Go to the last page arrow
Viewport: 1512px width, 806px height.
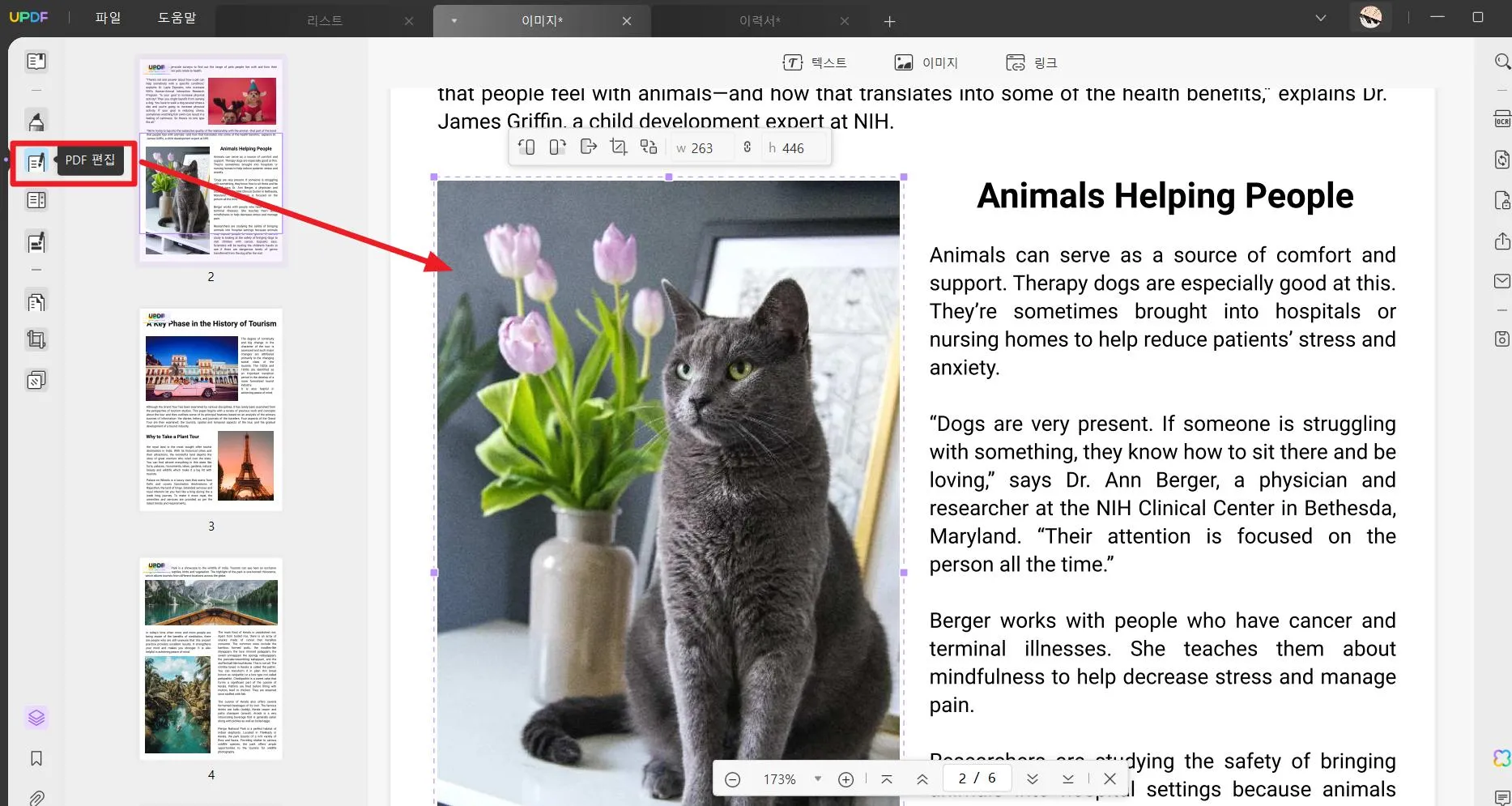pyautogui.click(x=1068, y=778)
